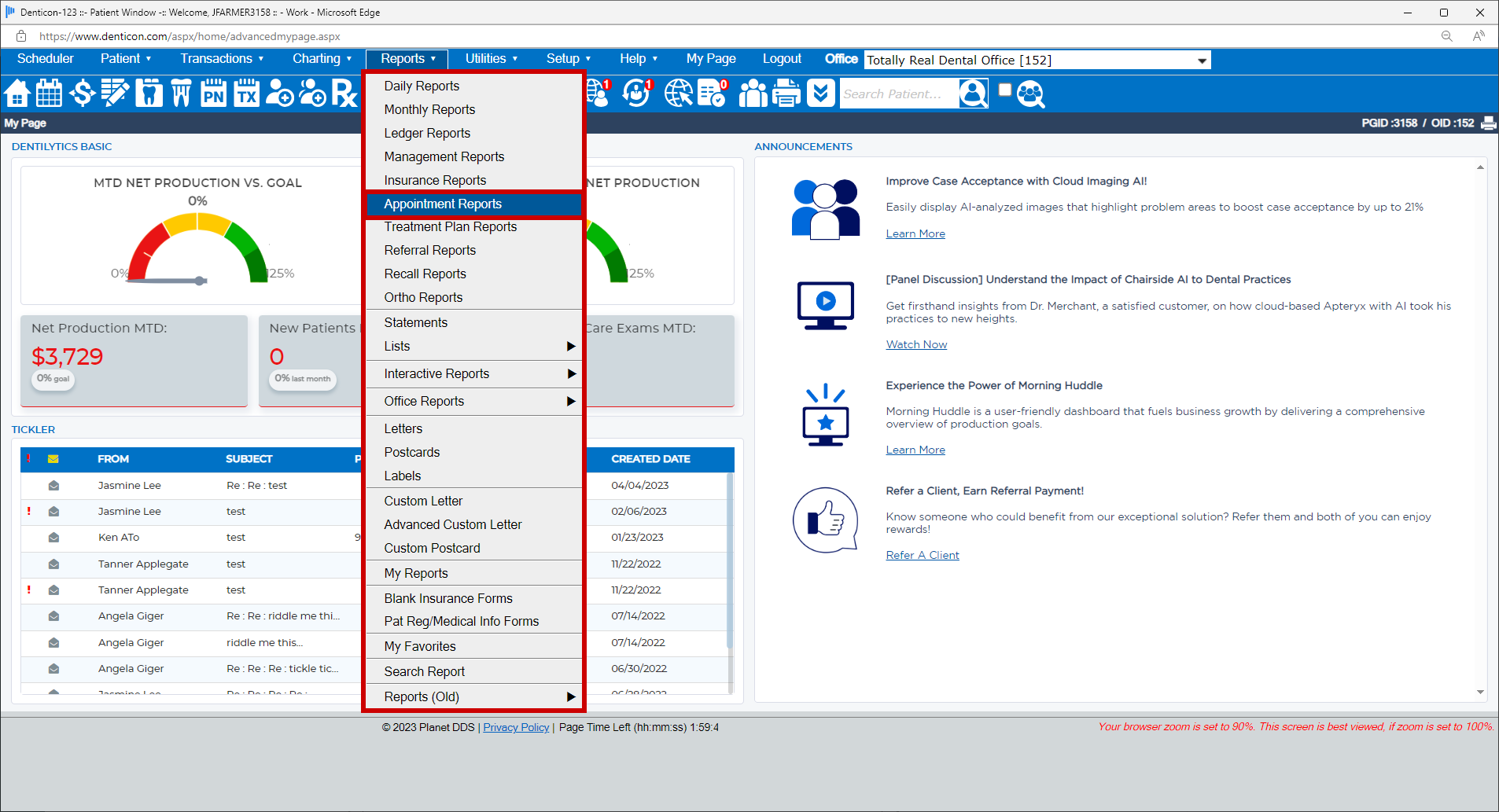Viewport: 1499px width, 812px height.
Task: Open the Home icon in the toolbar
Action: [x=17, y=94]
